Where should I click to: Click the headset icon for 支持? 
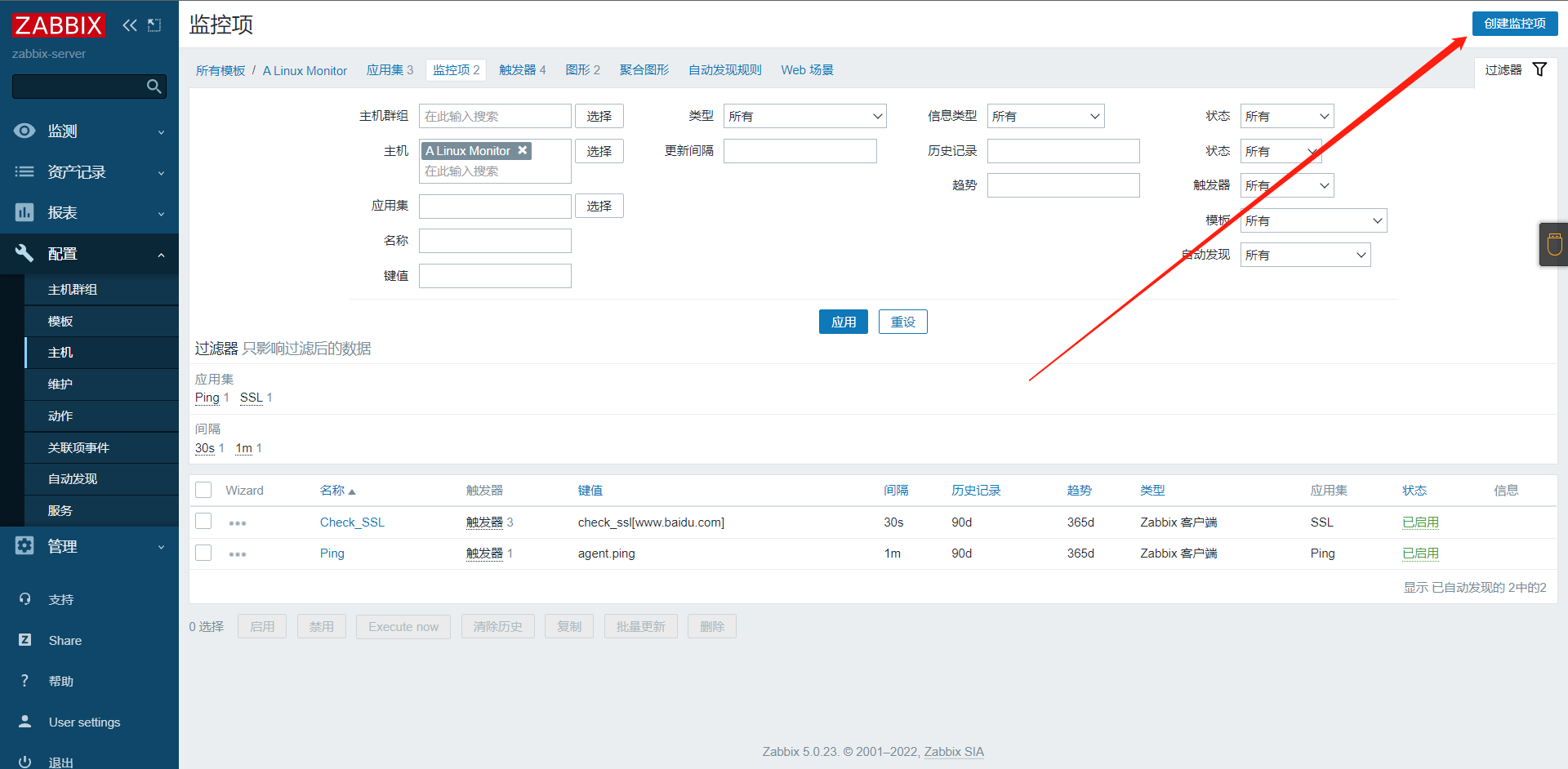24,599
